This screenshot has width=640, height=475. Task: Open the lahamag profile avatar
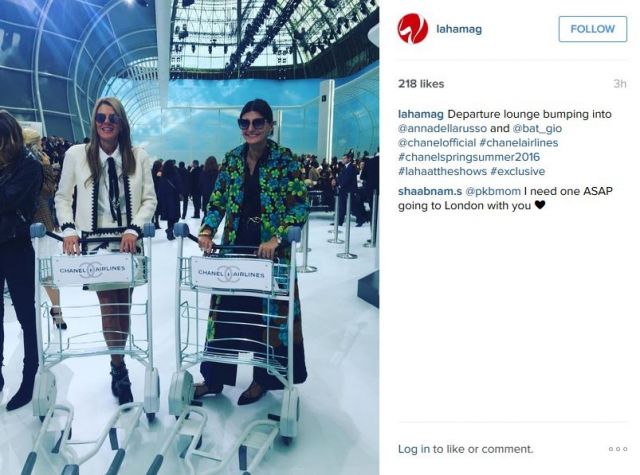pos(413,29)
